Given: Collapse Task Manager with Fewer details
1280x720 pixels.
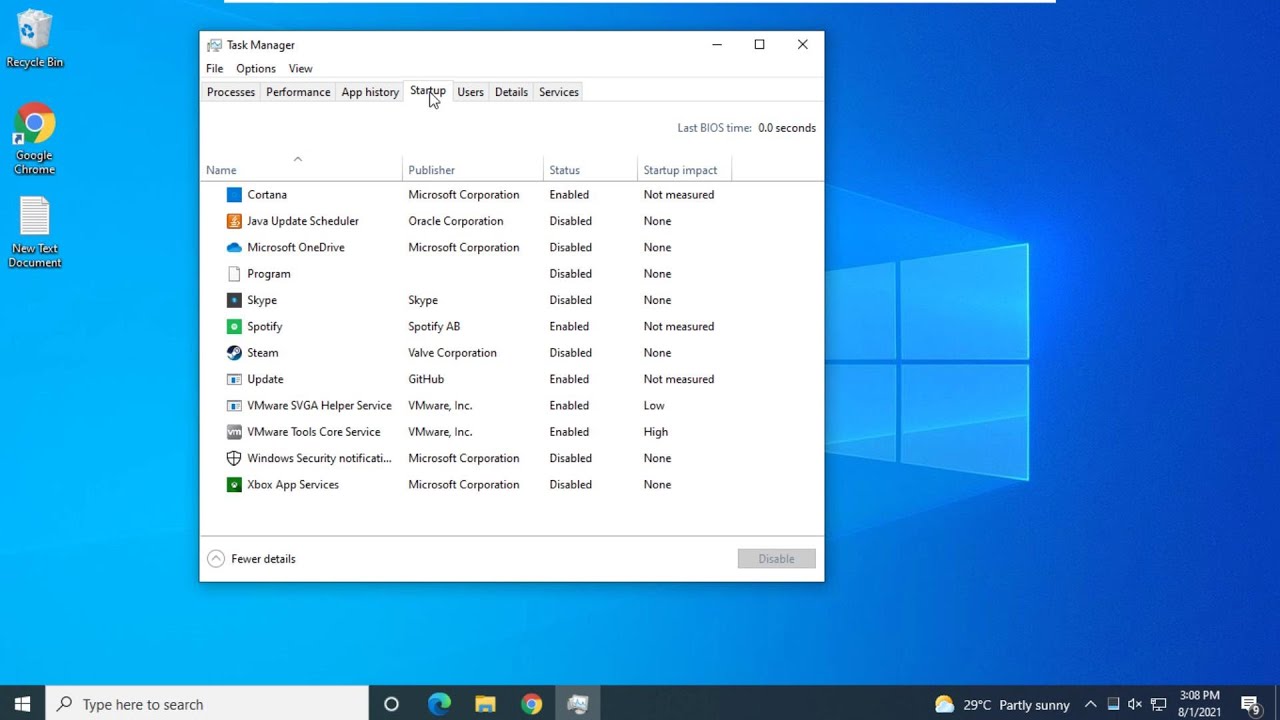Looking at the screenshot, I should point(251,559).
